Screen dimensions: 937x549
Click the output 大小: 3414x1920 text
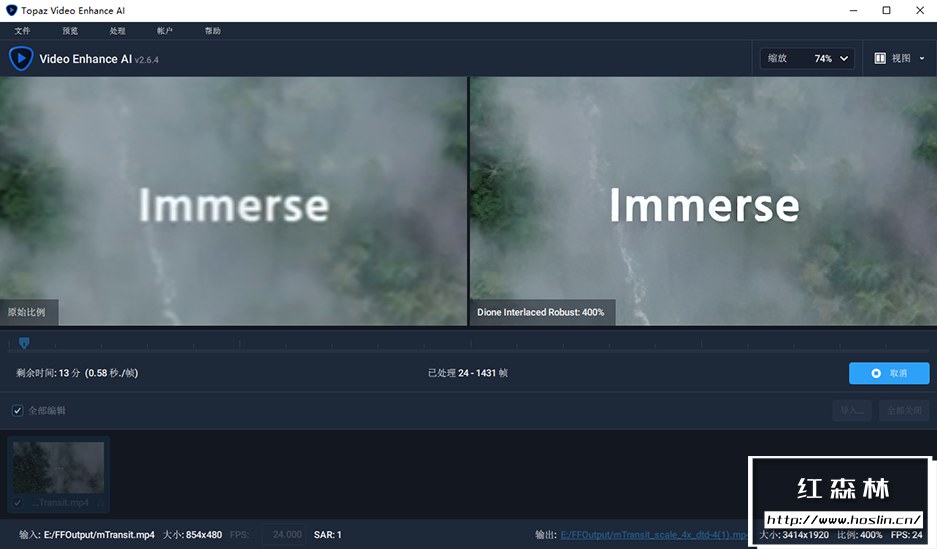[794, 535]
